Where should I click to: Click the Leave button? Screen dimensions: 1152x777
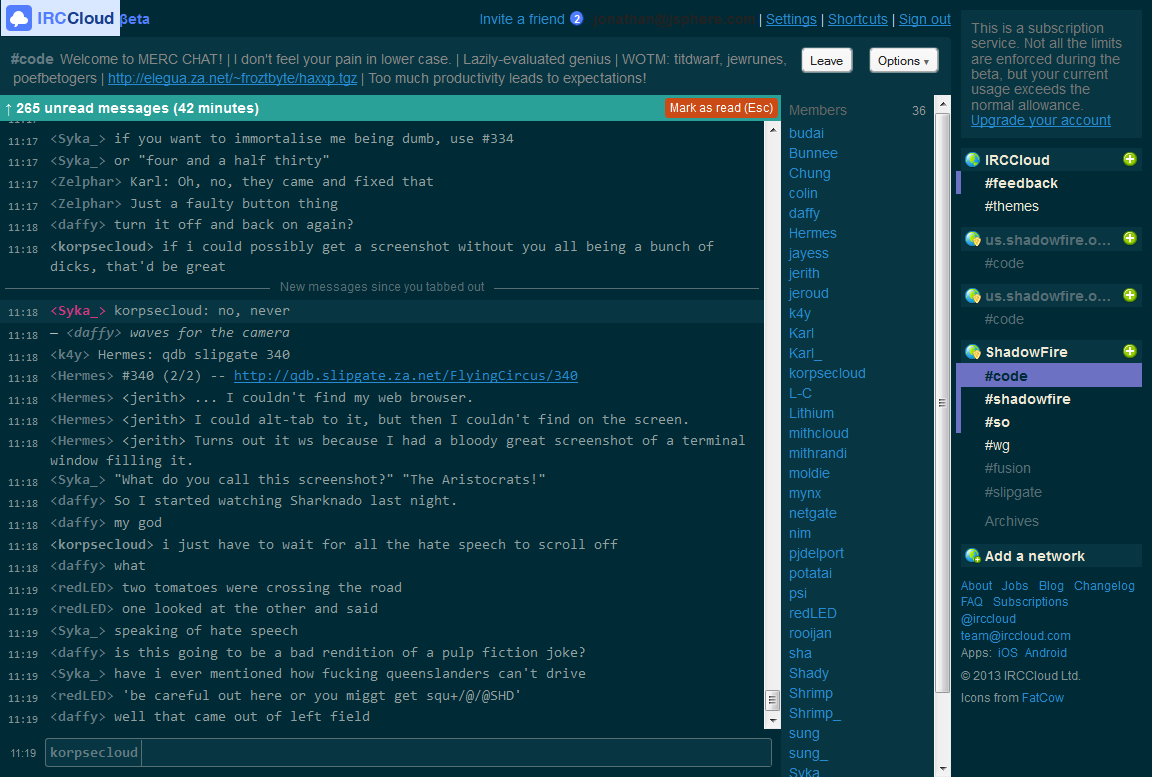click(826, 60)
